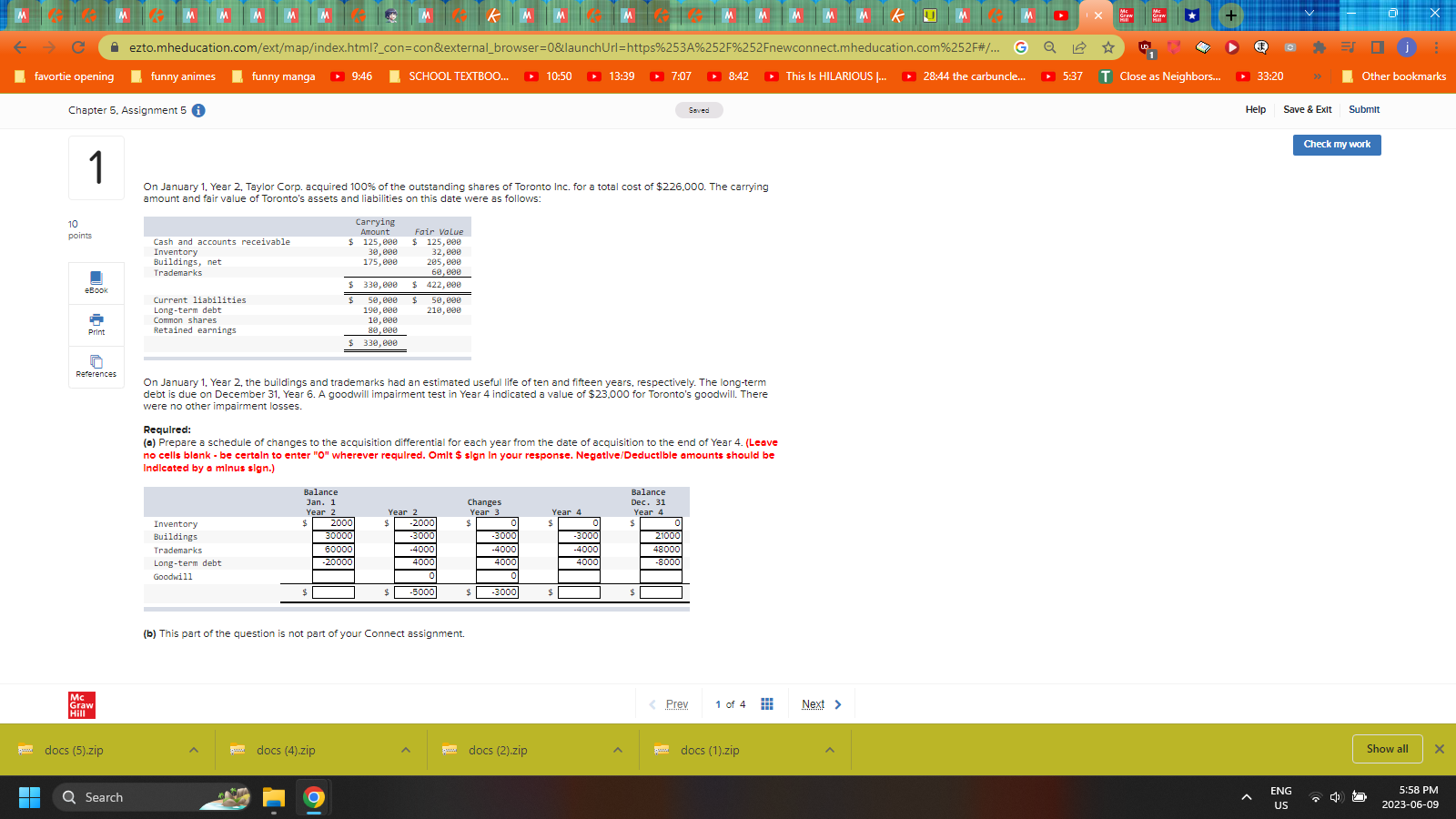Viewport: 1456px width, 819px height.
Task: Click the Buildings Year 2 change field
Action: click(415, 536)
